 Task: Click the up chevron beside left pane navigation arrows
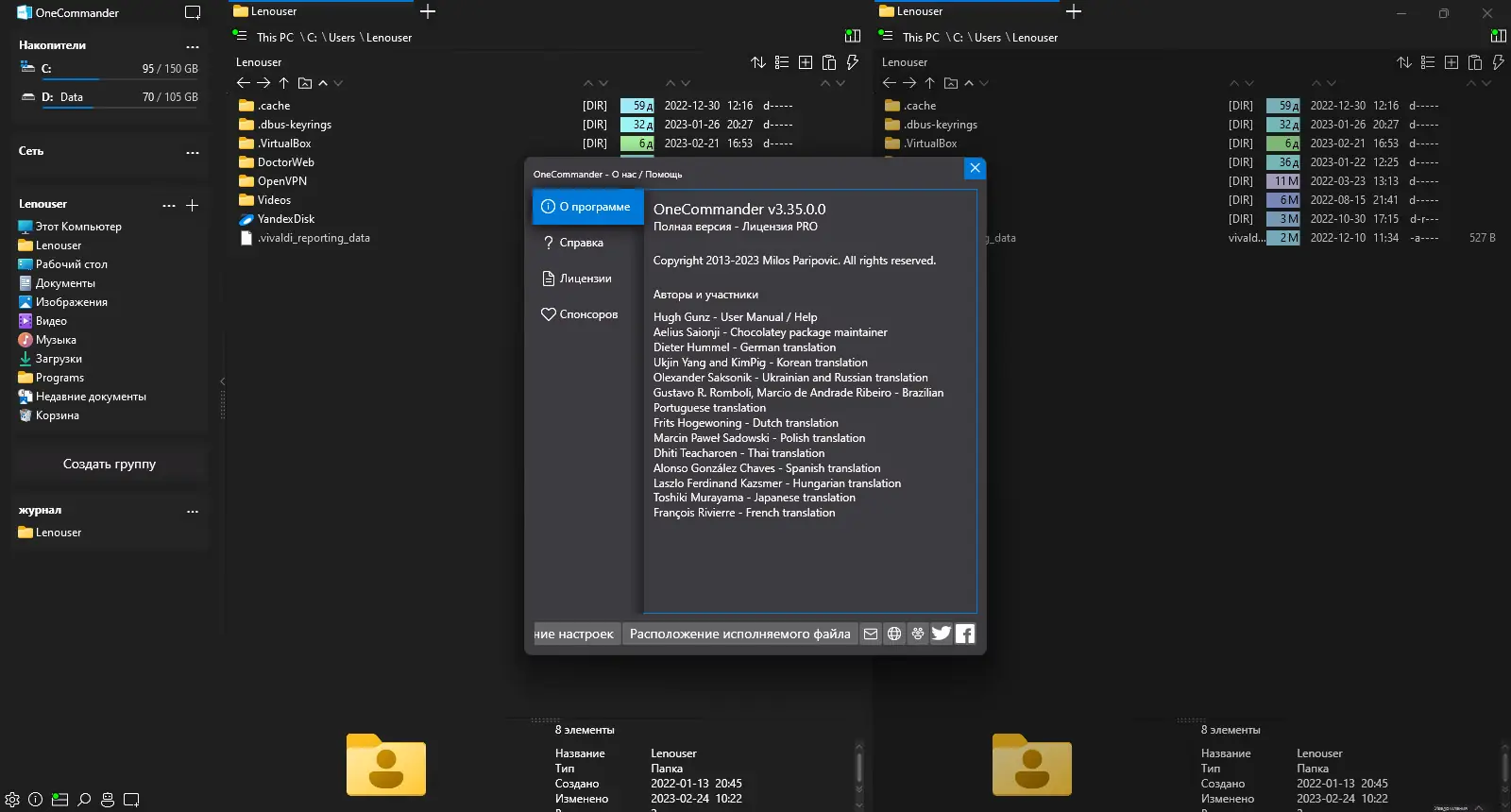point(323,83)
